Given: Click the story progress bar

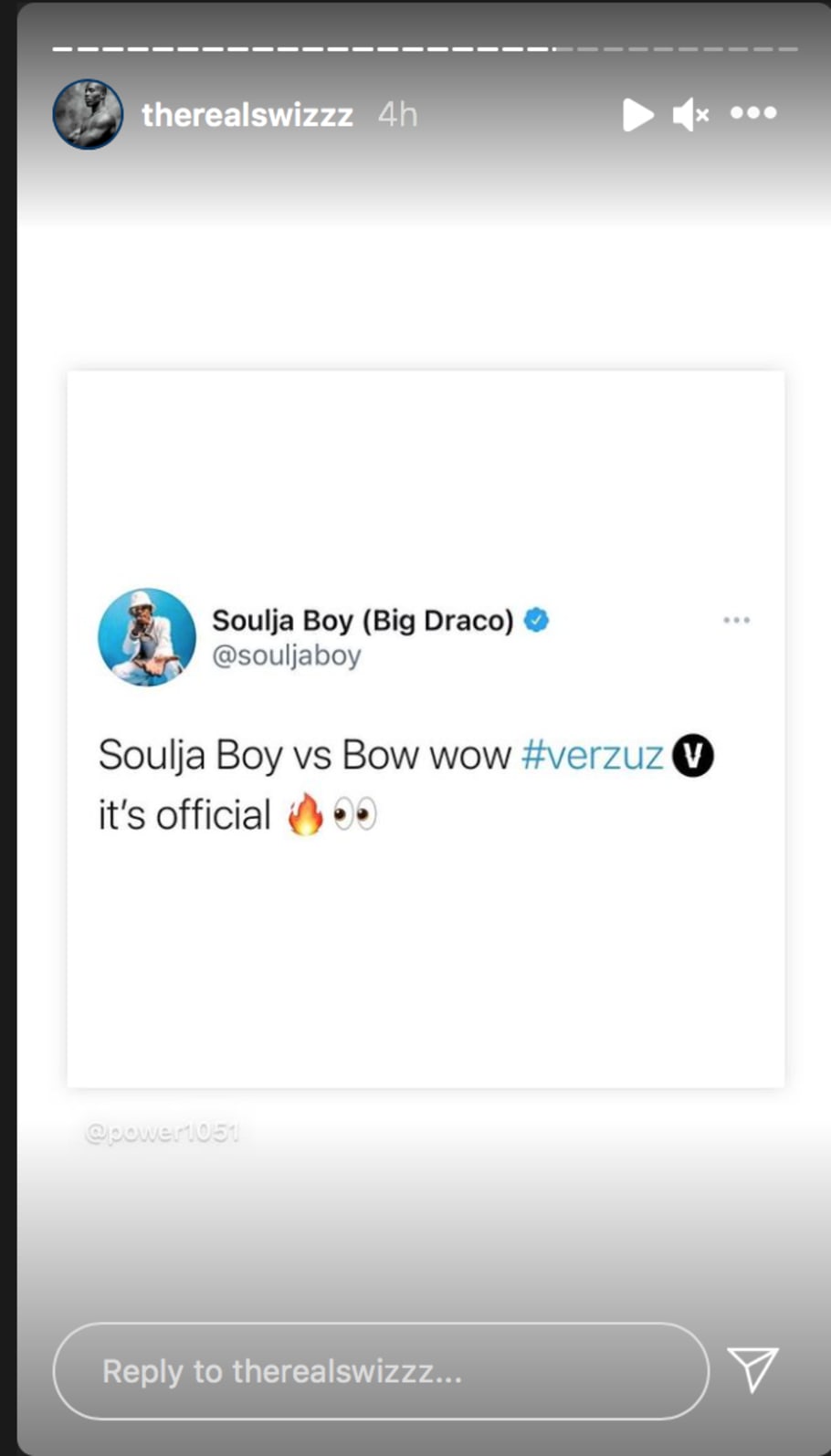Looking at the screenshot, I should click(425, 48).
